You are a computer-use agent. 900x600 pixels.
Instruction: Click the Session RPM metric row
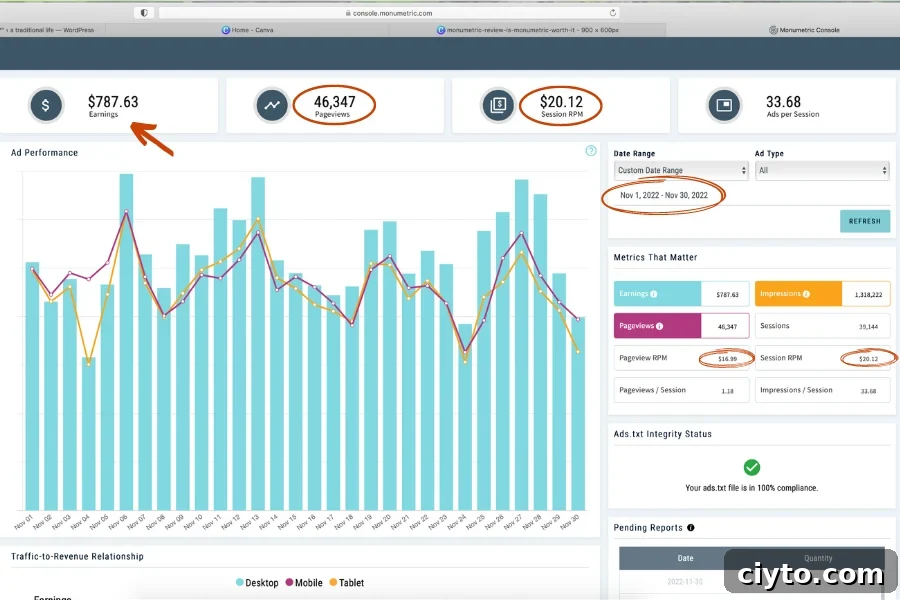pyautogui.click(x=822, y=358)
